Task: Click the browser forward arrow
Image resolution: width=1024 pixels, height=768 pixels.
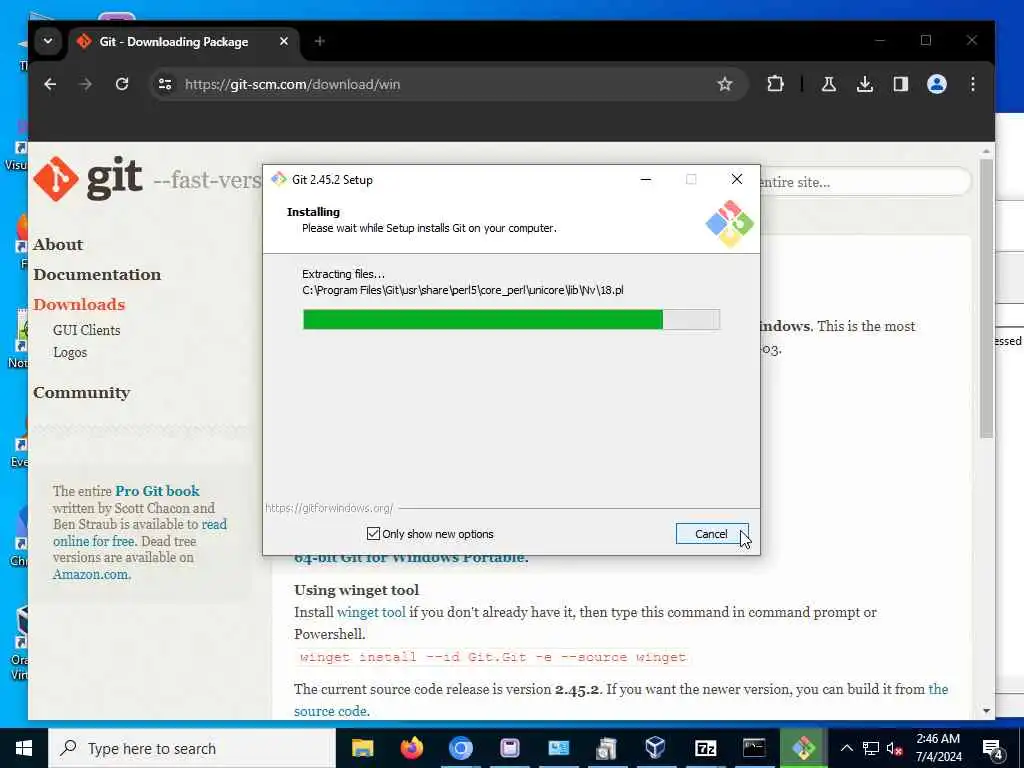Action: [x=86, y=84]
